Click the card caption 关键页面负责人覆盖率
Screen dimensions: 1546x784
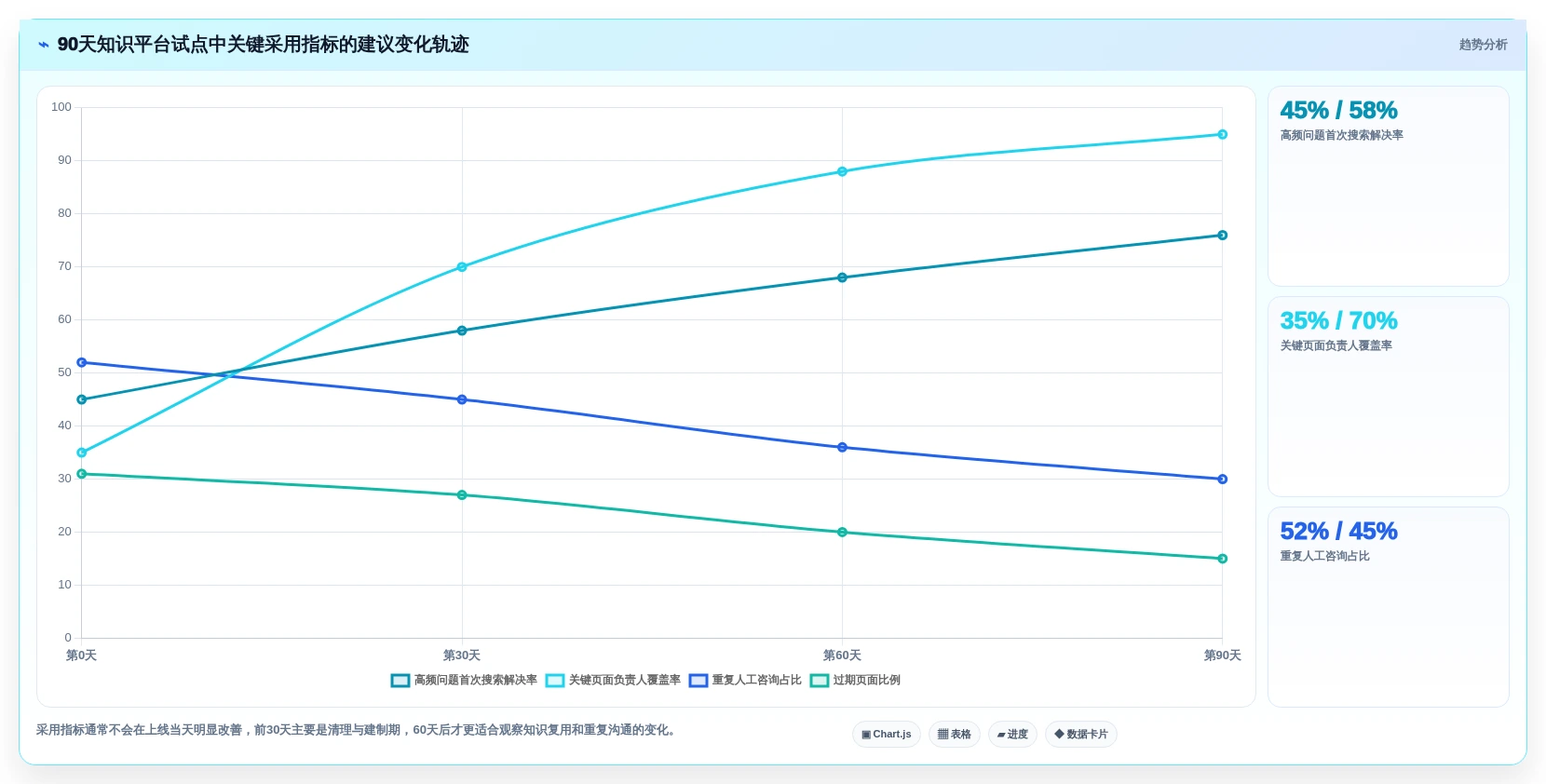click(1336, 345)
